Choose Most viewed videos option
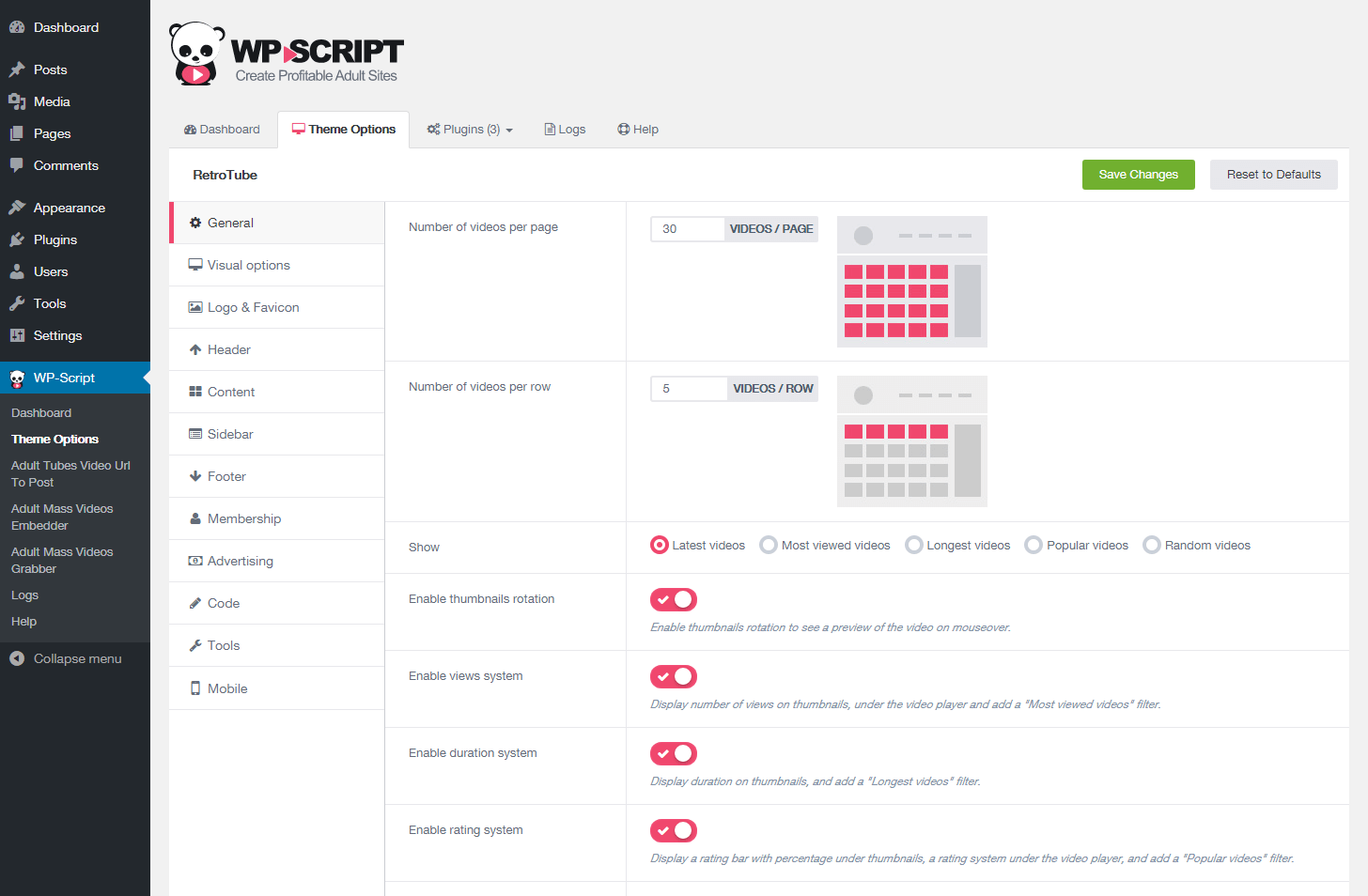 click(x=769, y=545)
